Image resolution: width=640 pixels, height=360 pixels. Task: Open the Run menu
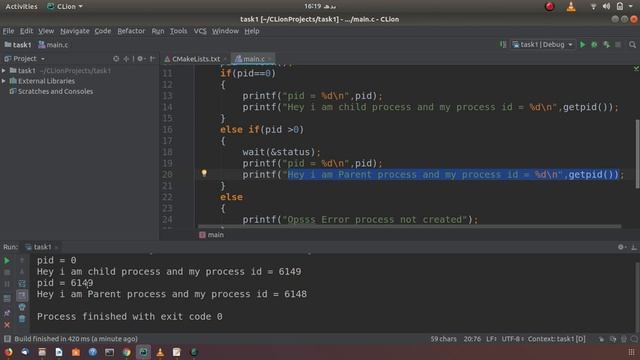(158, 31)
